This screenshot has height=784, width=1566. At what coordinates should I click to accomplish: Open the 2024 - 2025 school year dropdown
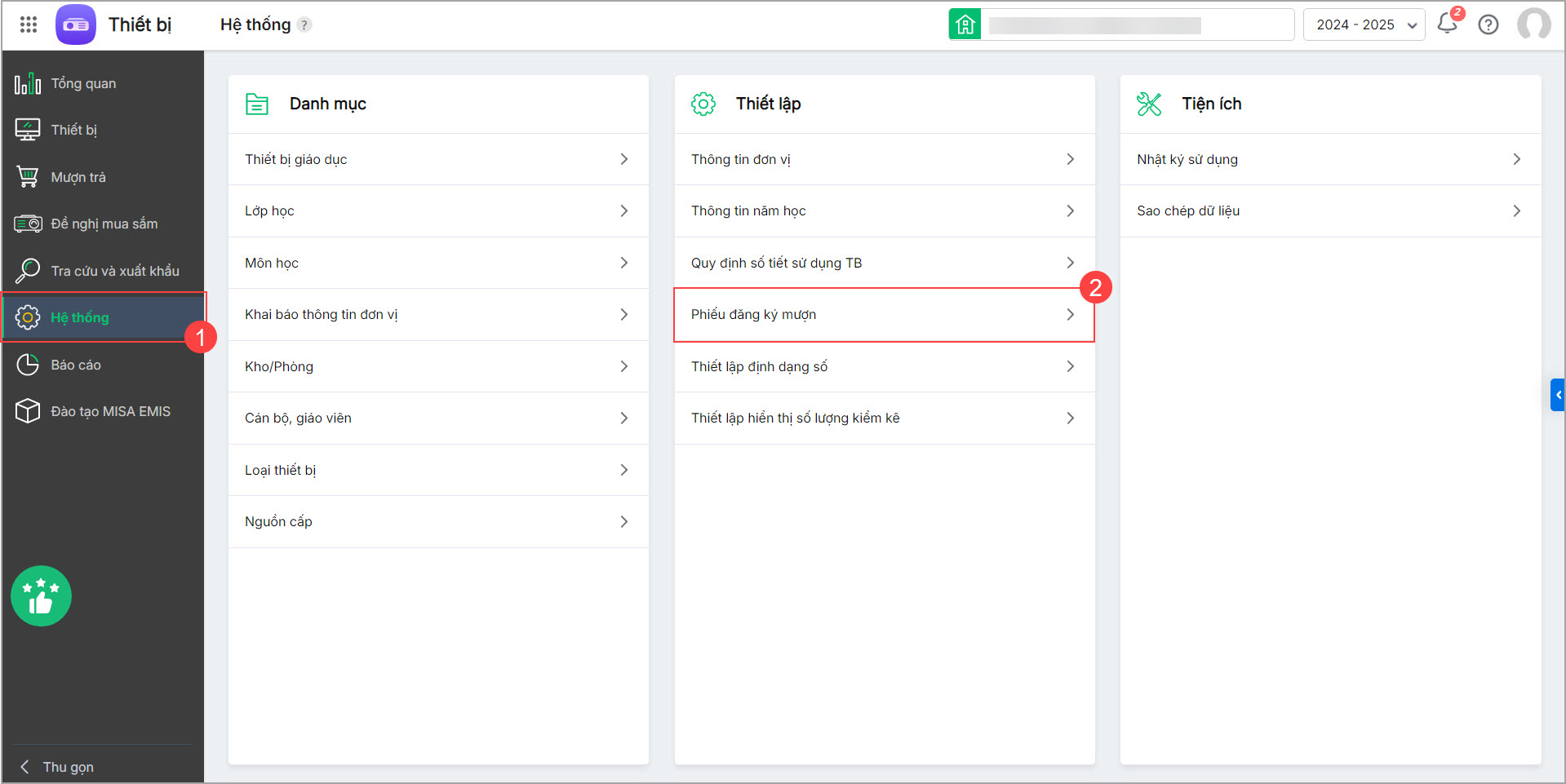(1364, 24)
